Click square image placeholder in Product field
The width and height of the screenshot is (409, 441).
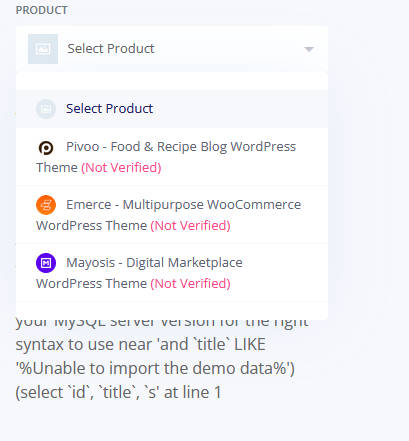43,49
